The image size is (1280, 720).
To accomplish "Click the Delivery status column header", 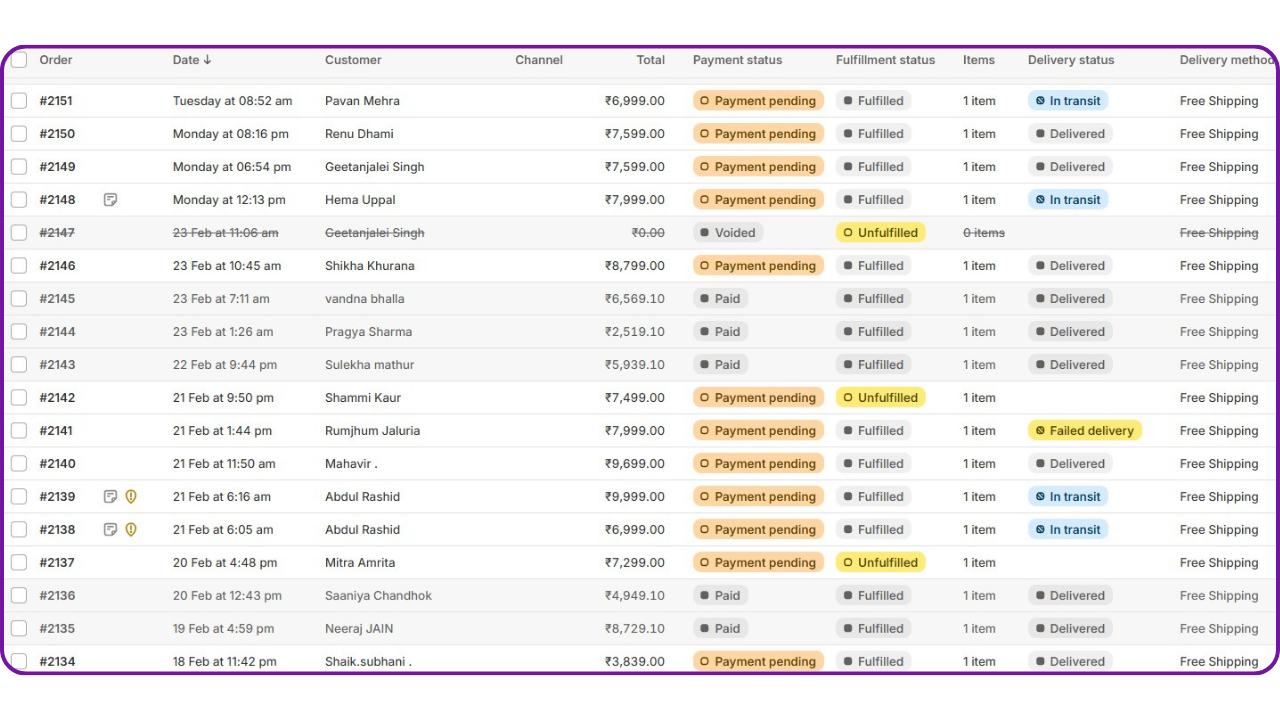I will 1070,60.
